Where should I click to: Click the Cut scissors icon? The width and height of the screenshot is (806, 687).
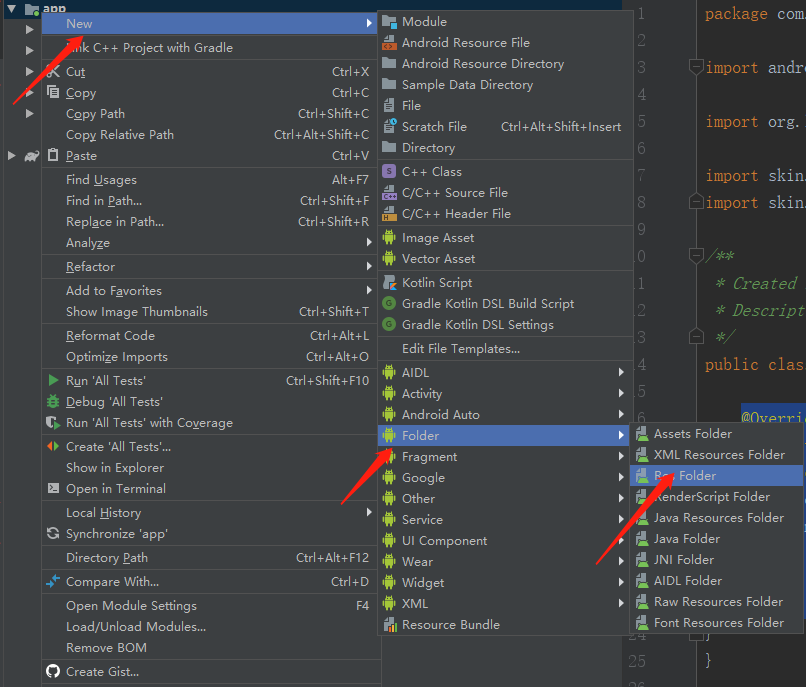coord(53,71)
